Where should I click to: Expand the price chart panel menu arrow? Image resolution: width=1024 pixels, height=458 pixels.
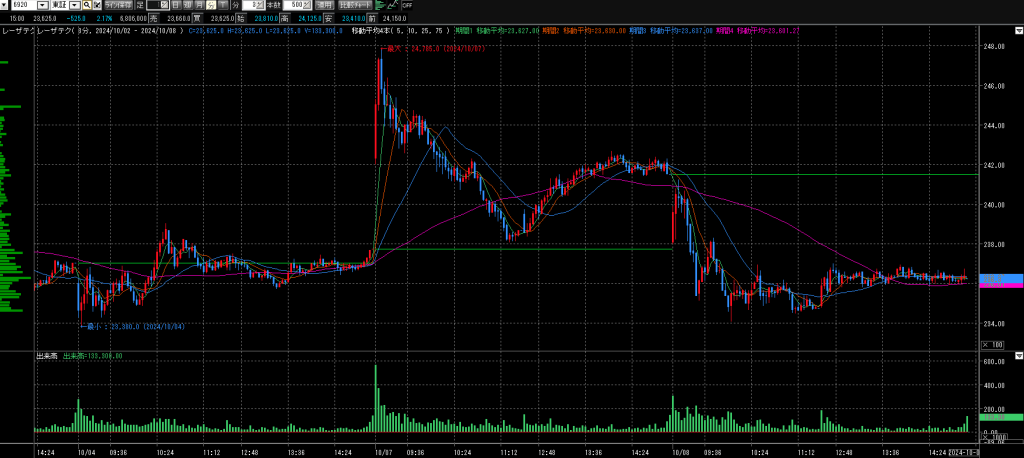1018,29
